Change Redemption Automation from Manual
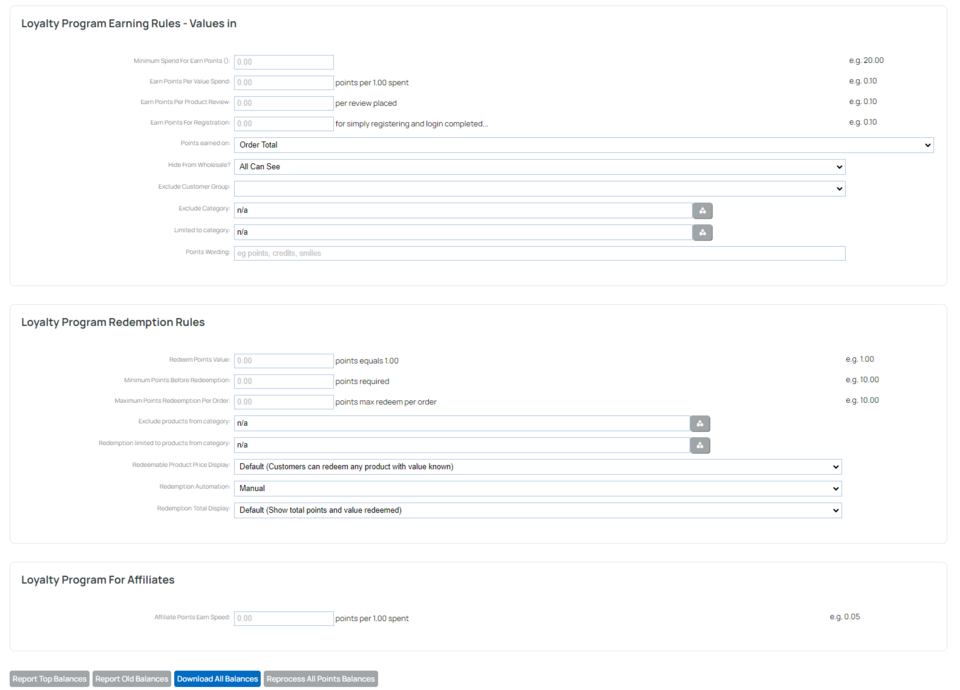 coord(537,489)
